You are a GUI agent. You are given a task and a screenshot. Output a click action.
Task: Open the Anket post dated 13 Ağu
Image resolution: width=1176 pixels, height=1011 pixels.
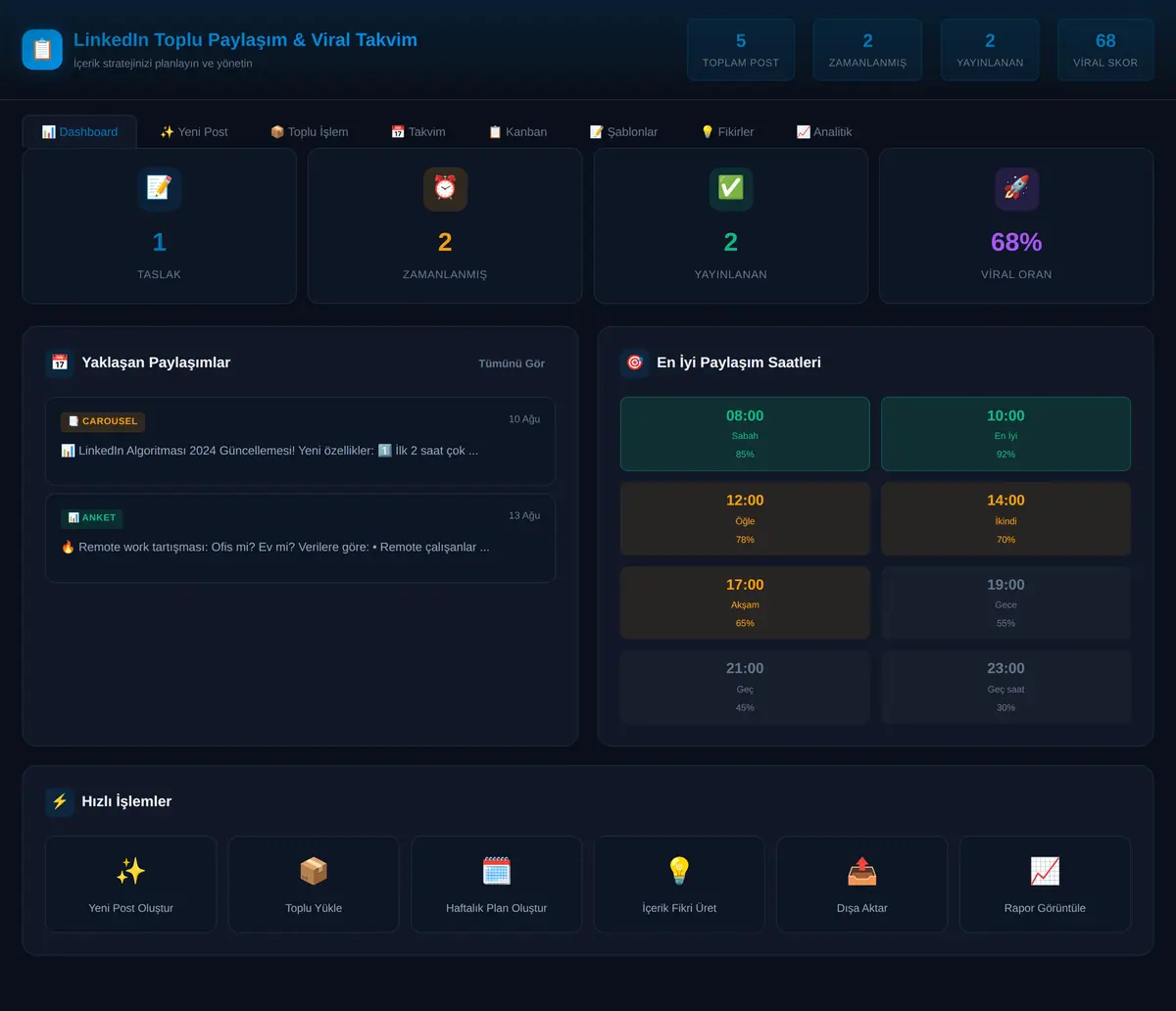300,538
